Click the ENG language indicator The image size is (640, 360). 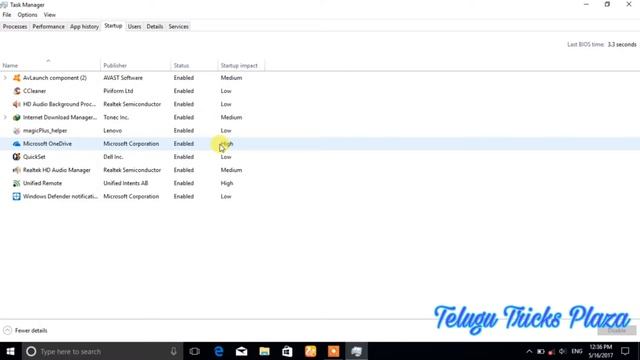click(x=577, y=351)
